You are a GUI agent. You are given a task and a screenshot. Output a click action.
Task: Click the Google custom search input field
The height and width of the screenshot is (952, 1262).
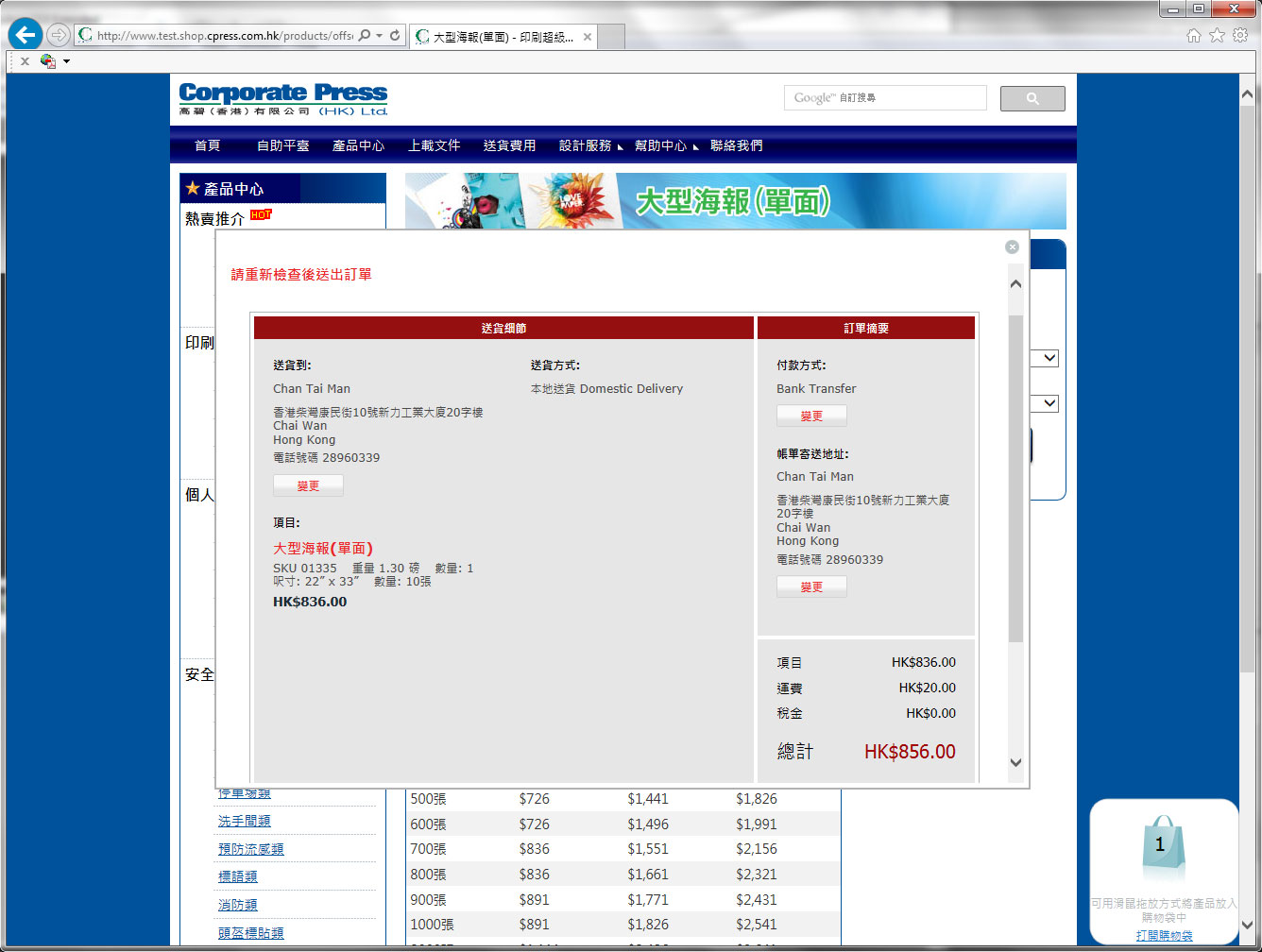tap(885, 98)
